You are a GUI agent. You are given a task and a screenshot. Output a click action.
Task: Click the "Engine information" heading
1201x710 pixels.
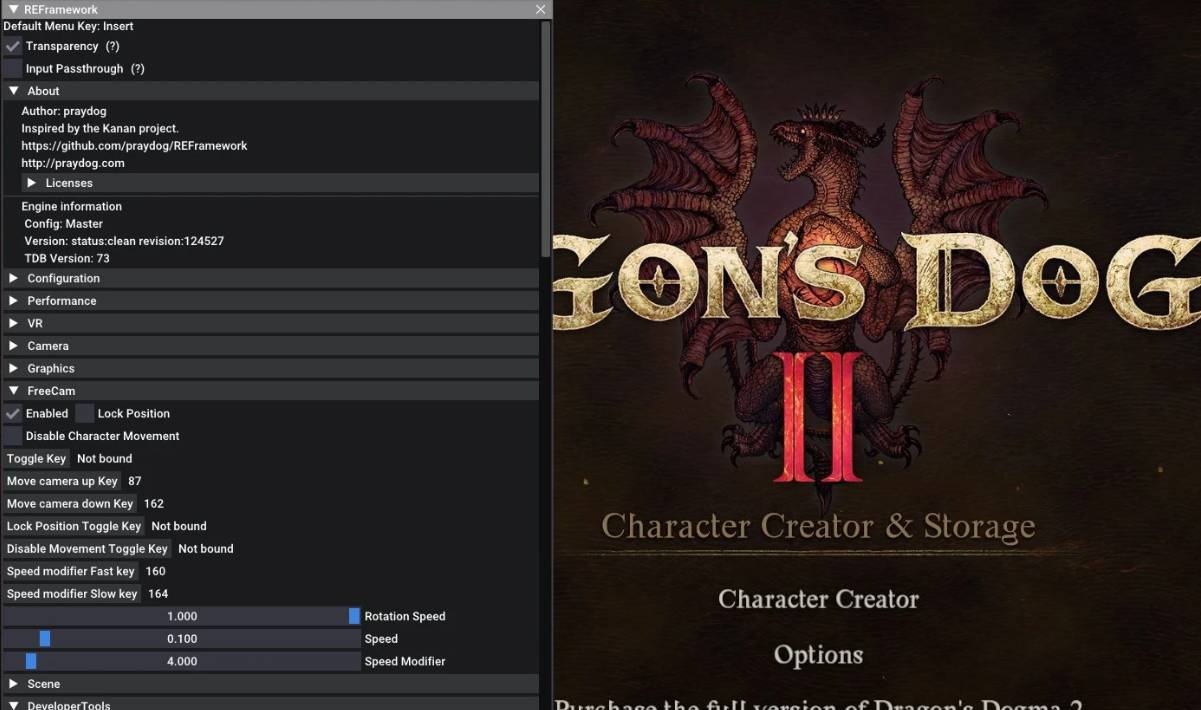point(72,206)
